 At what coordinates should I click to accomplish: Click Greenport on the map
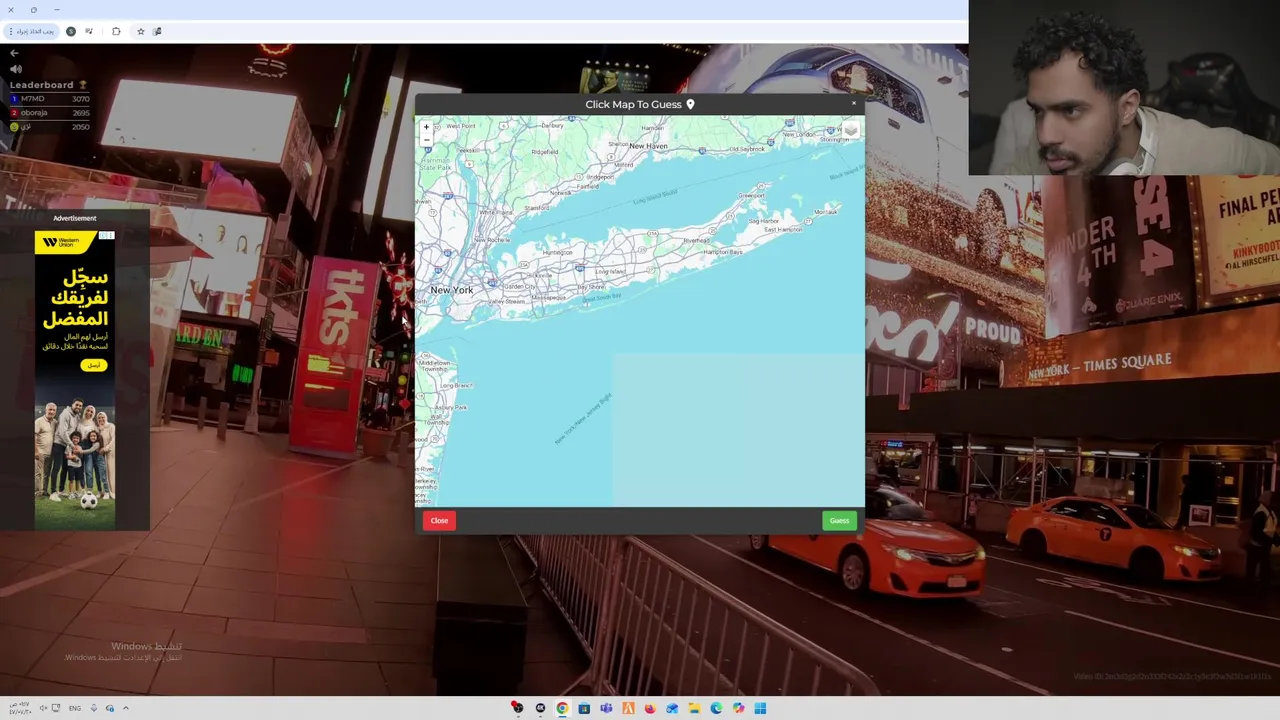[x=751, y=196]
